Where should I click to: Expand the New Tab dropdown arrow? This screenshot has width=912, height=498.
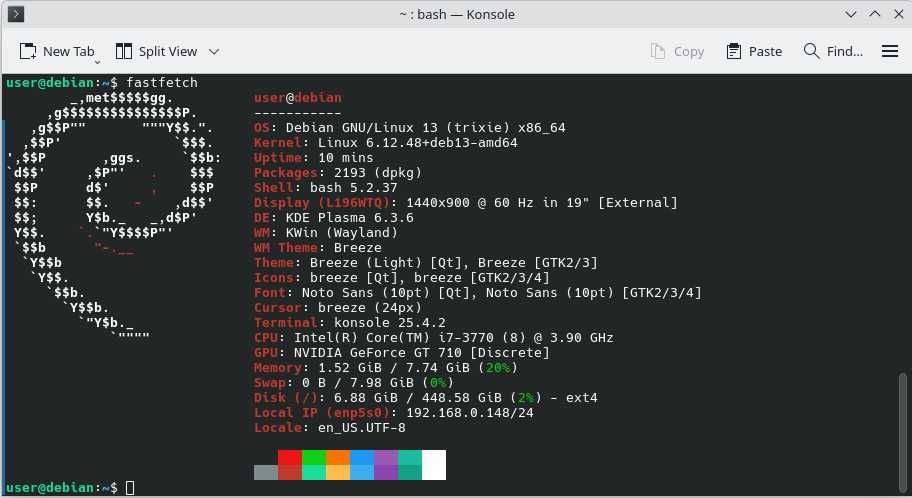point(97,62)
